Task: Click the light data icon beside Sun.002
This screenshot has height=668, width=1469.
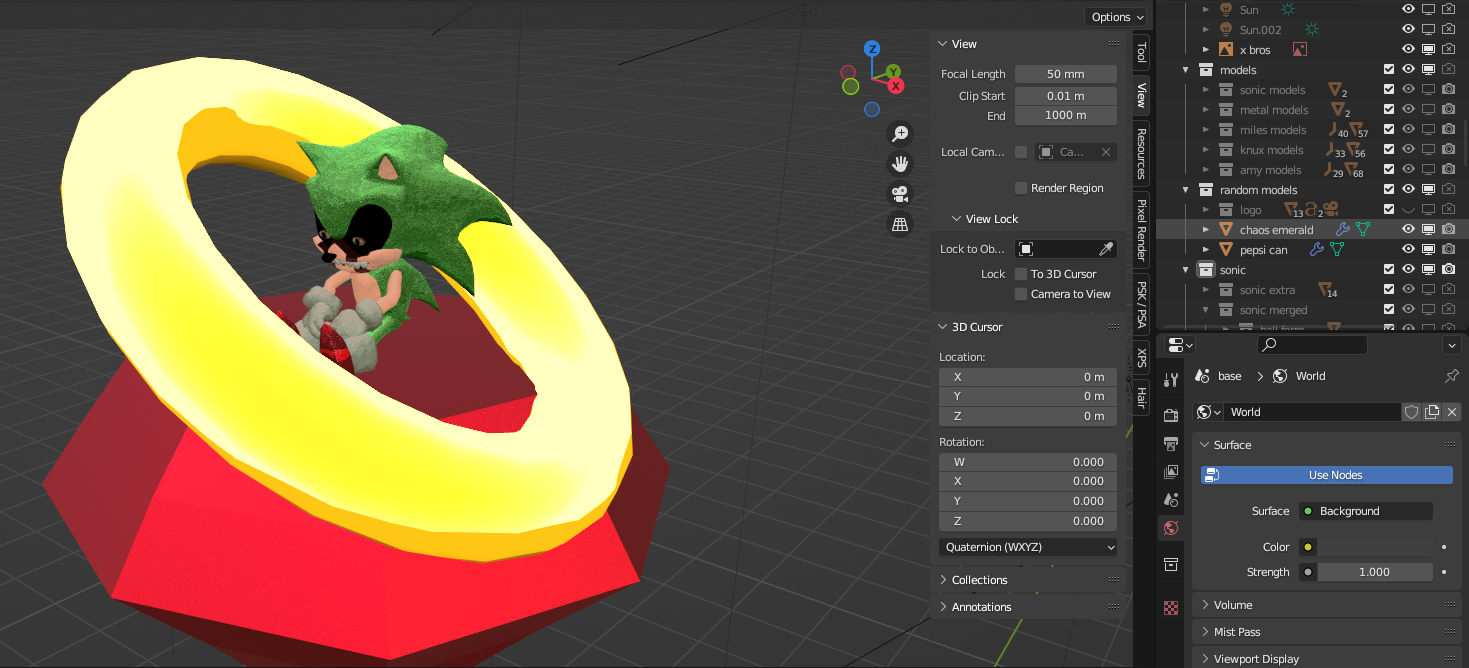Action: pyautogui.click(x=1312, y=30)
